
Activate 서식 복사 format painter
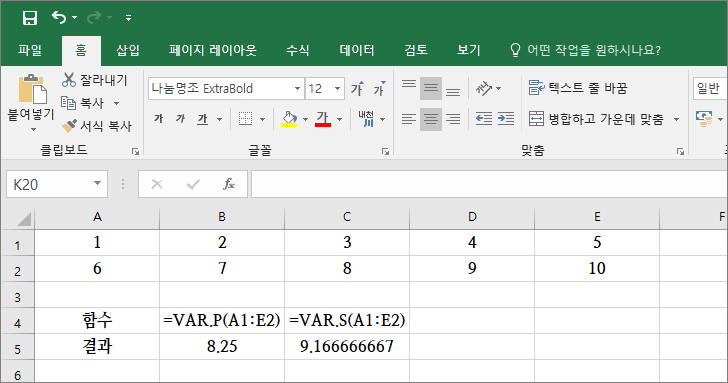97,126
